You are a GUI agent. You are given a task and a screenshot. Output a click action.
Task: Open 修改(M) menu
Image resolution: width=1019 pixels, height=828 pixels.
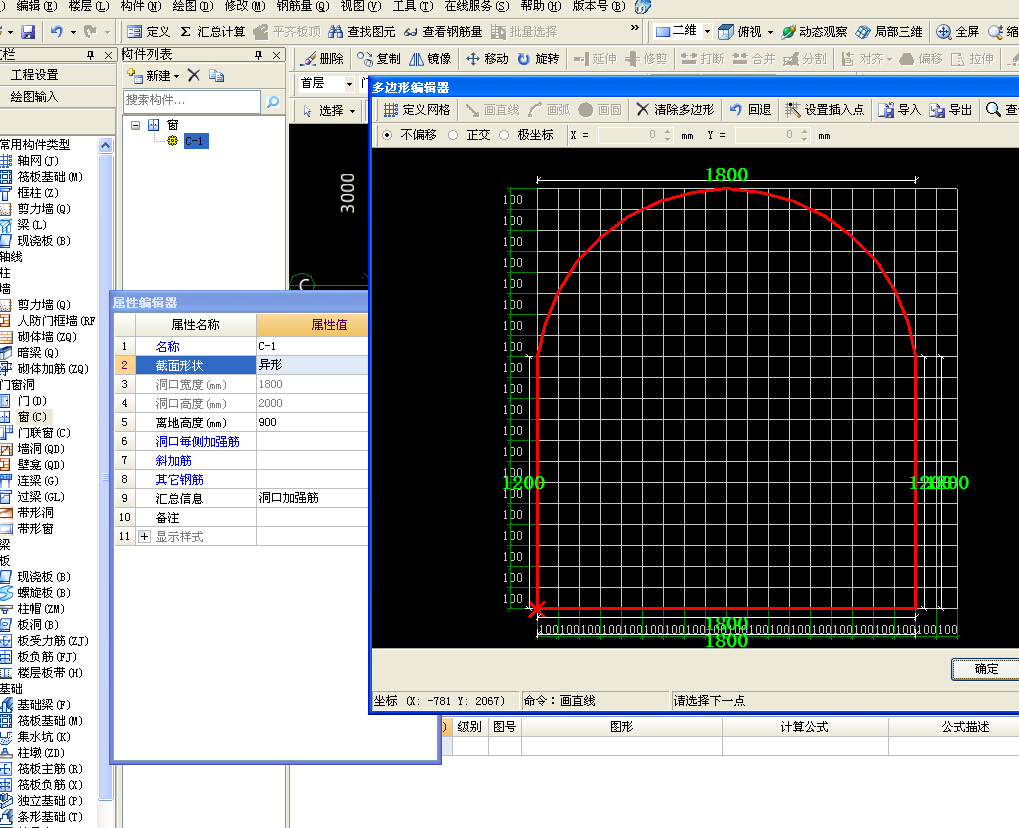tap(245, 6)
